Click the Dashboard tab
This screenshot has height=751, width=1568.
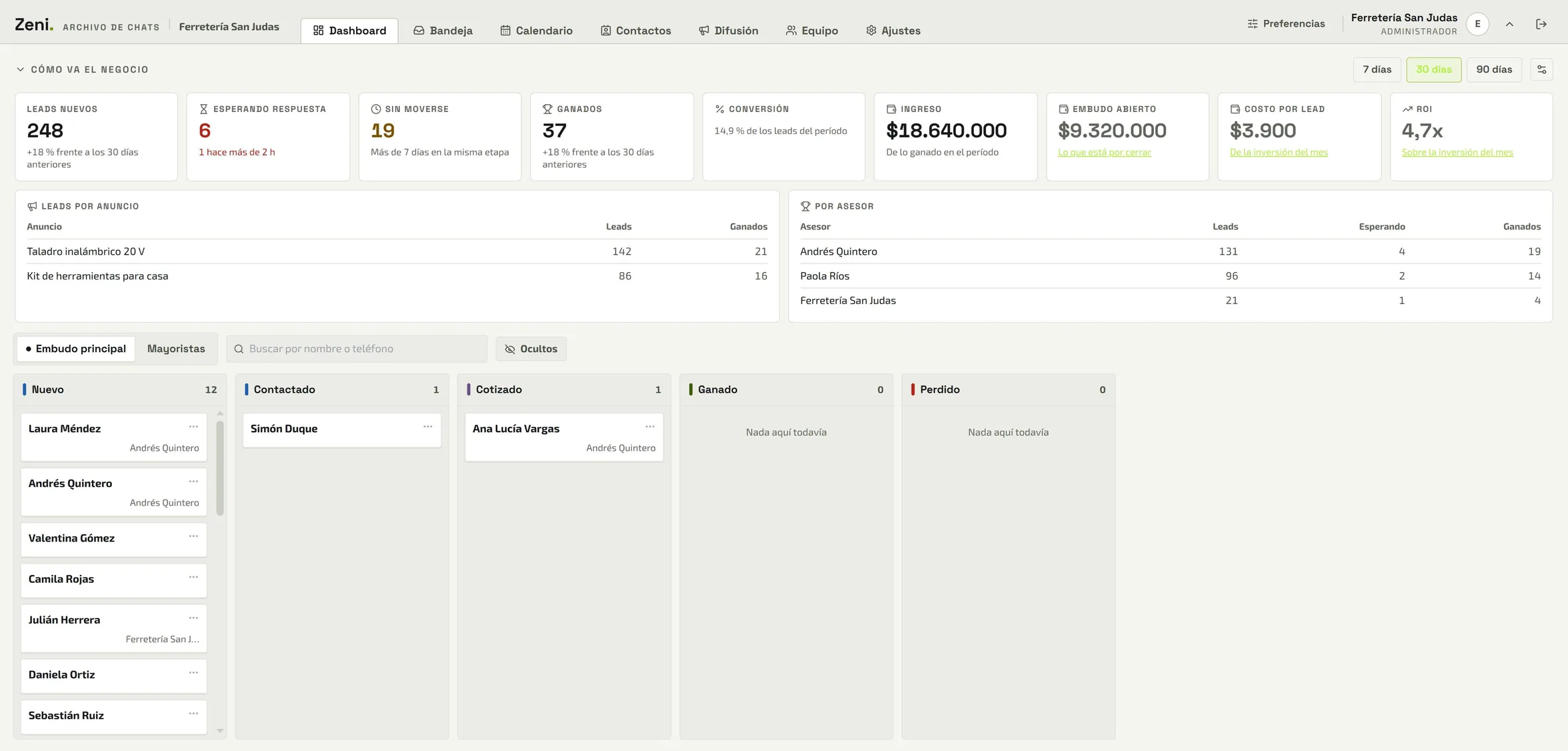pos(349,31)
